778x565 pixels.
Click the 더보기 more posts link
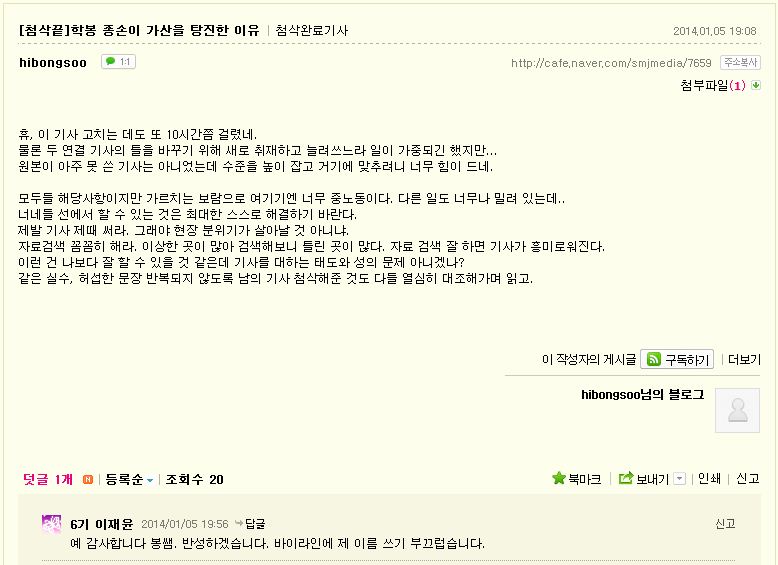(744, 360)
